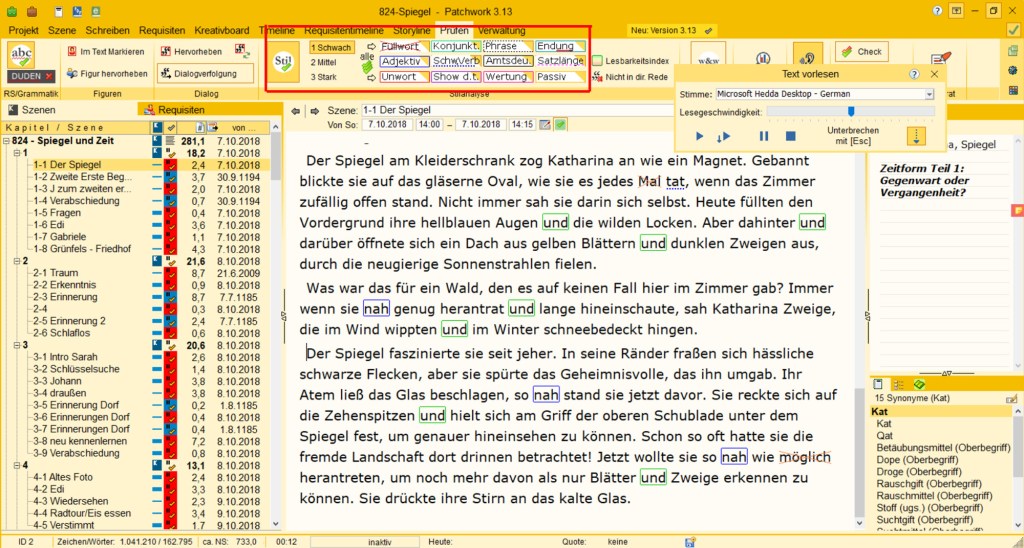Screen dimensions: 1024x548
Task: Adjust the Lesegeschwindigkeit slider handle
Action: coord(850,112)
